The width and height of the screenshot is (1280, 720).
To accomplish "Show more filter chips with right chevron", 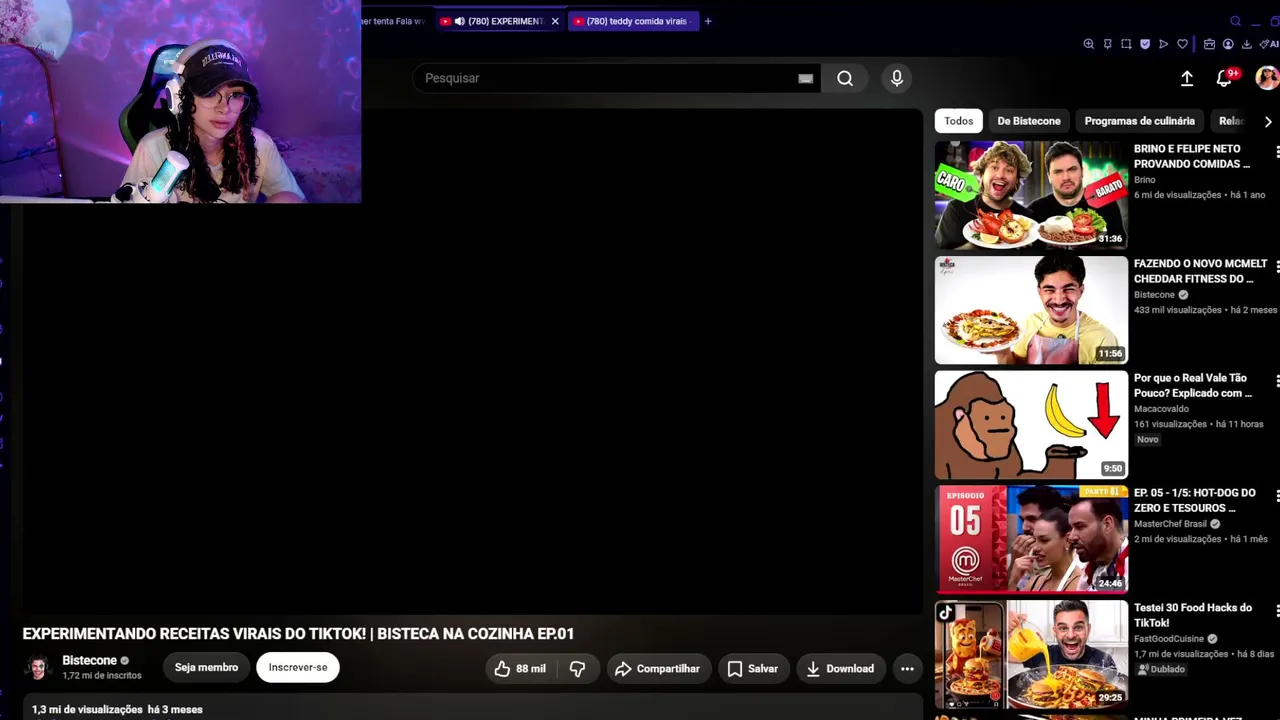I will (x=1268, y=121).
